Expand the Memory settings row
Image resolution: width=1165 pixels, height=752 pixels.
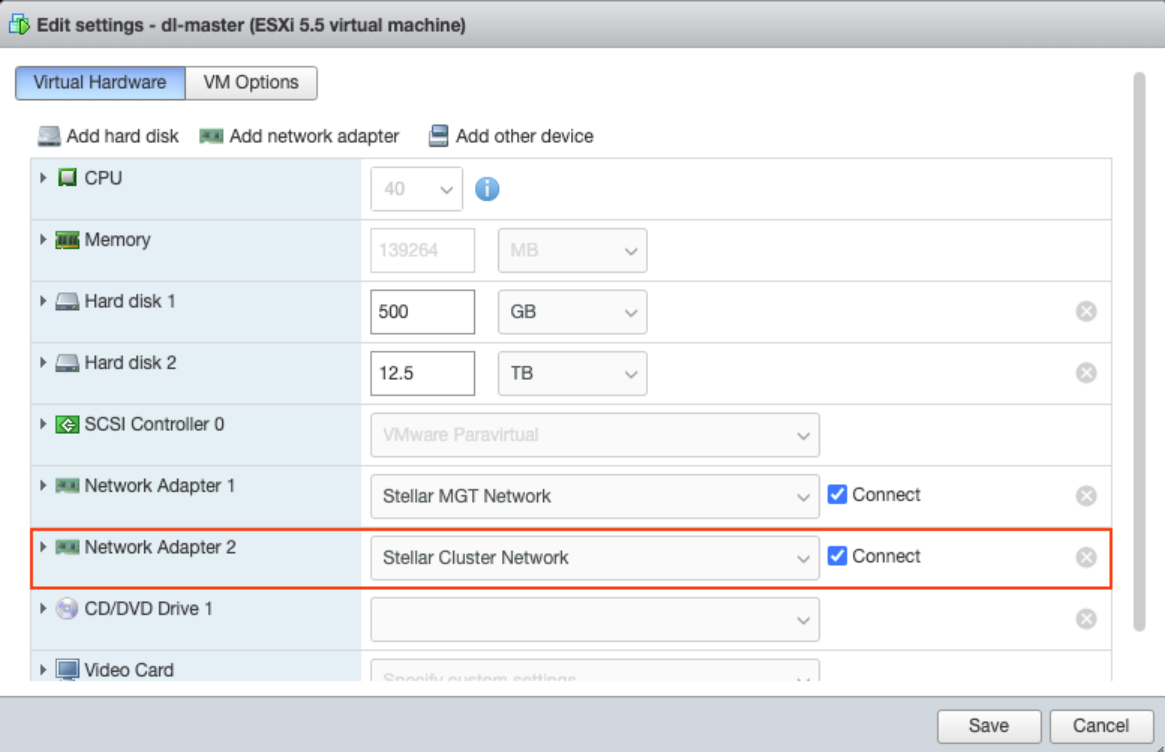click(x=43, y=240)
